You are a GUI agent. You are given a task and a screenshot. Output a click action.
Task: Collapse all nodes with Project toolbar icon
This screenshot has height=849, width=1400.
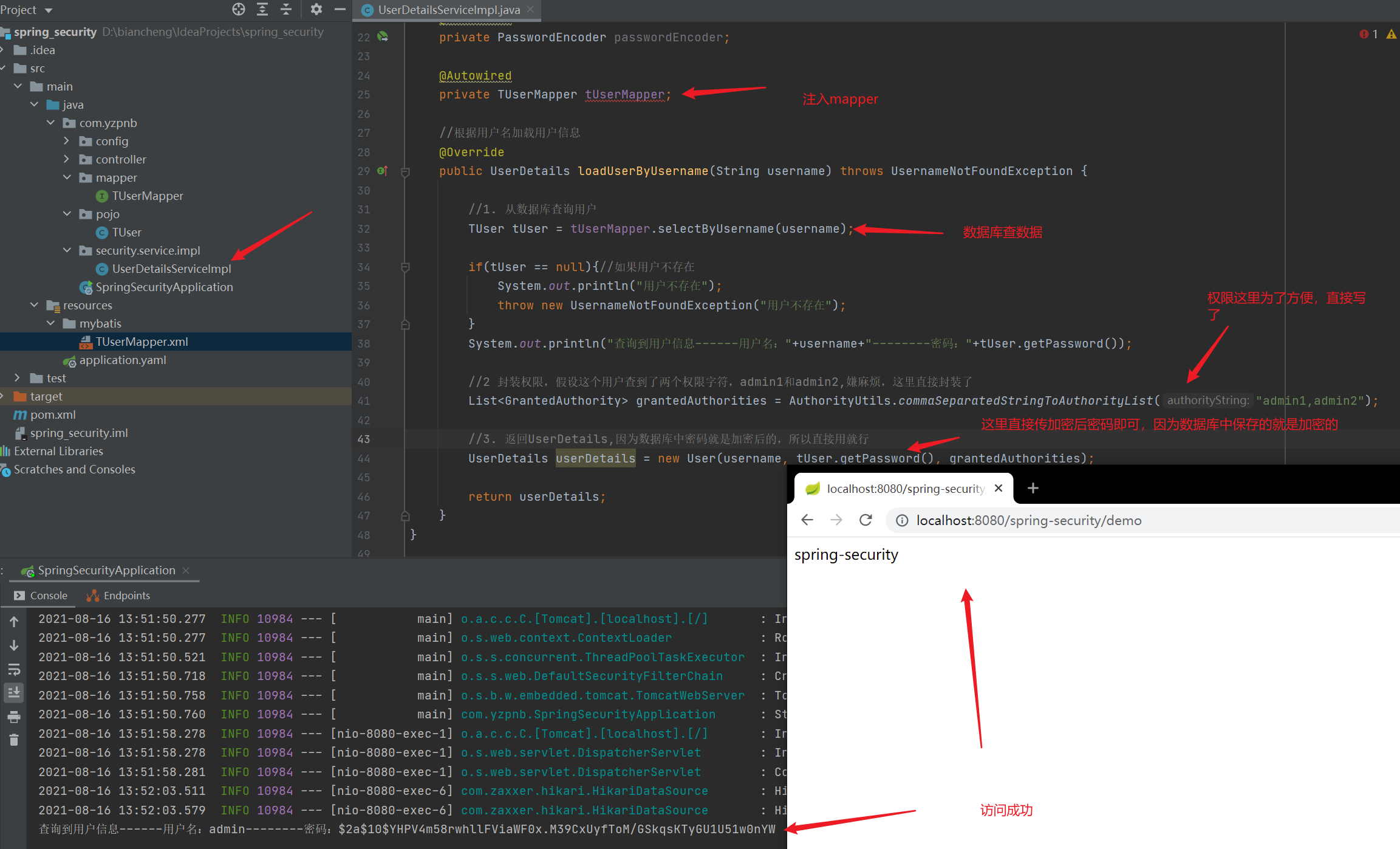click(x=285, y=9)
